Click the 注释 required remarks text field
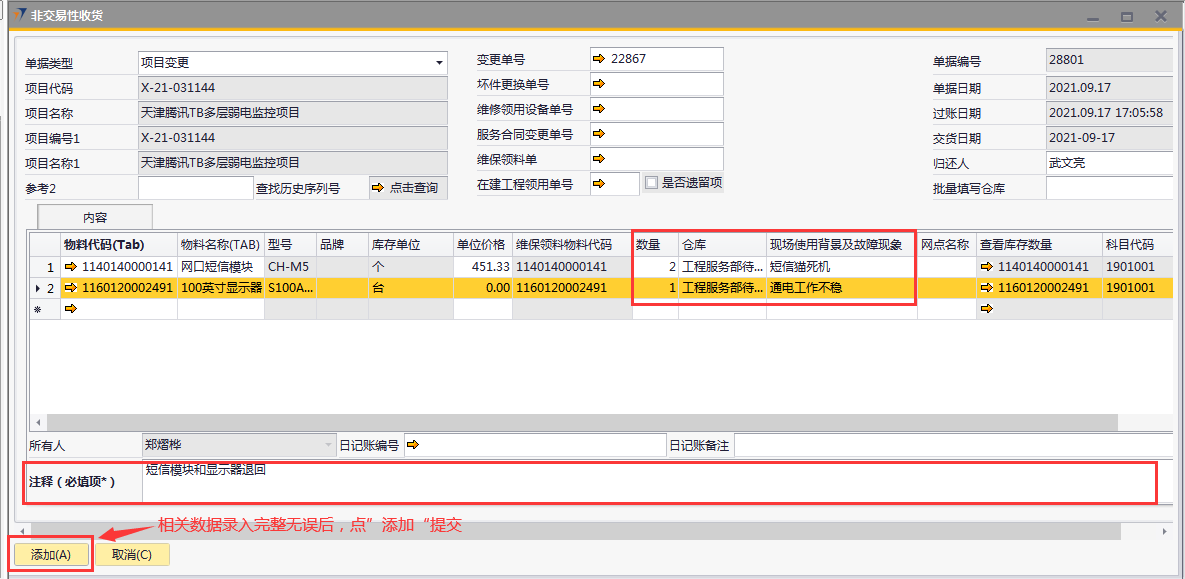The width and height of the screenshot is (1185, 579). pyautogui.click(x=648, y=483)
